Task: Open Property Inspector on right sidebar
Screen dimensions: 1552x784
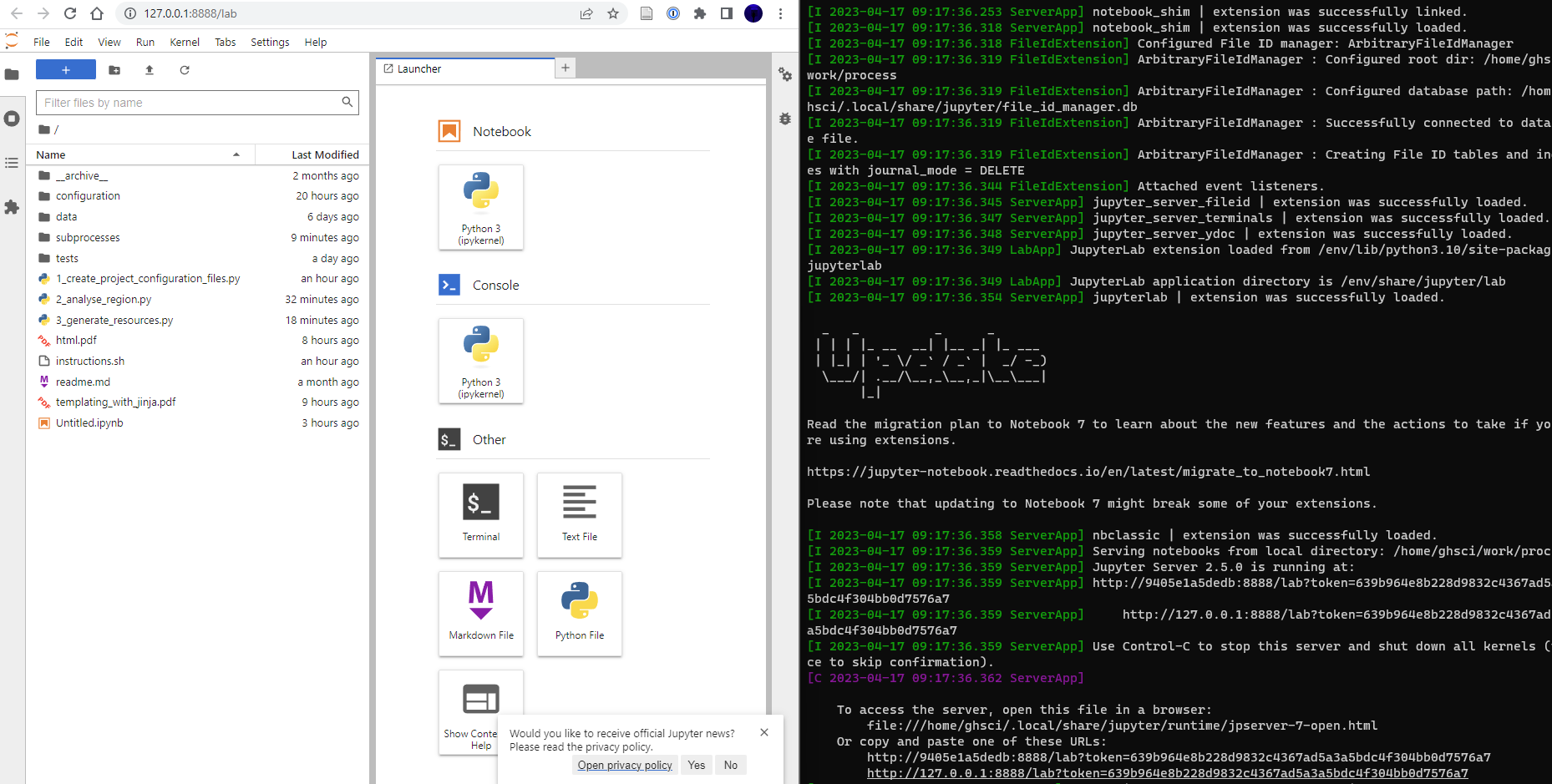Action: [x=785, y=74]
